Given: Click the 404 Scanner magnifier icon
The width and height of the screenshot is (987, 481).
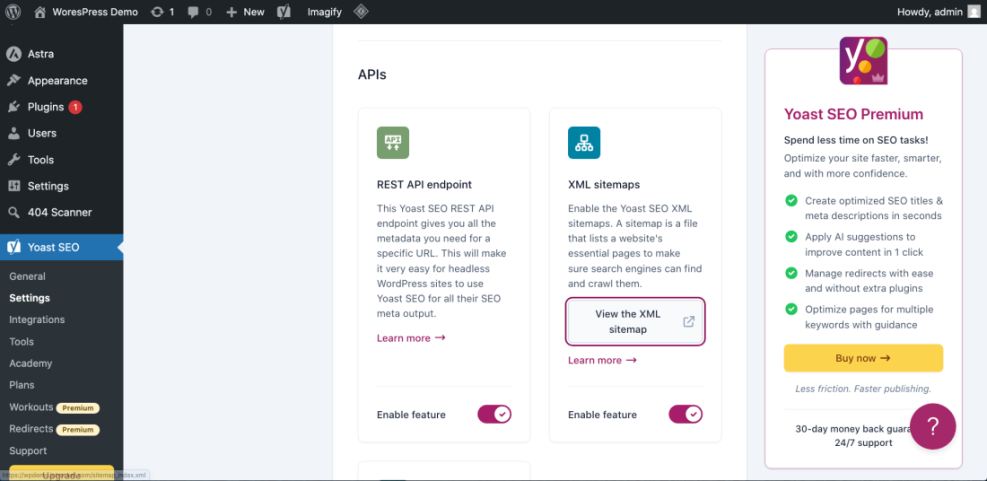Looking at the screenshot, I should pyautogui.click(x=14, y=213).
